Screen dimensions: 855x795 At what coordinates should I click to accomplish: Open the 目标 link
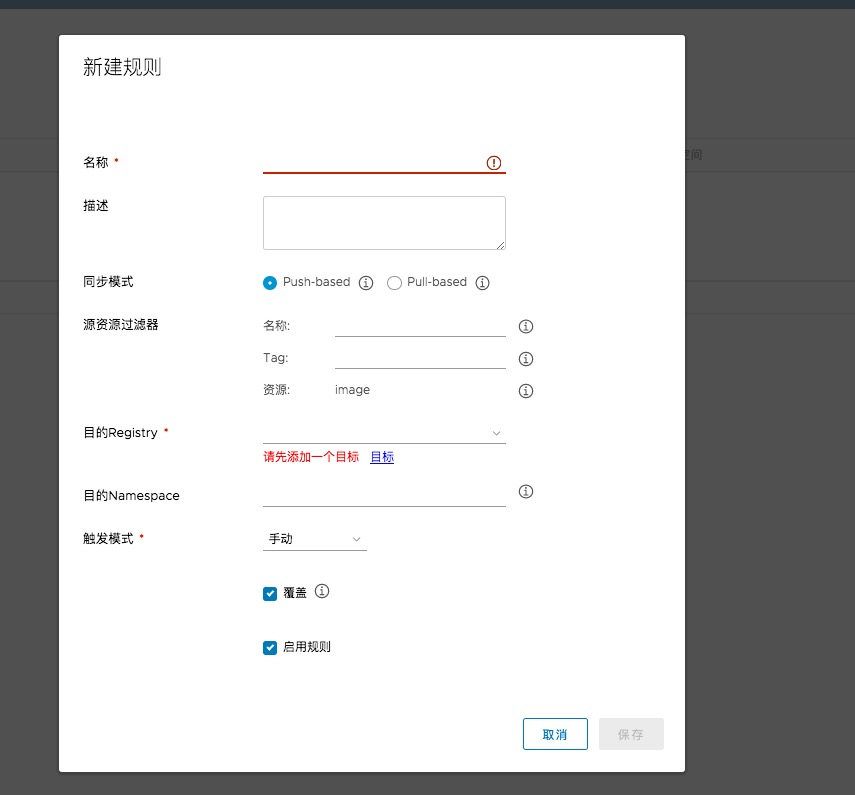click(382, 457)
